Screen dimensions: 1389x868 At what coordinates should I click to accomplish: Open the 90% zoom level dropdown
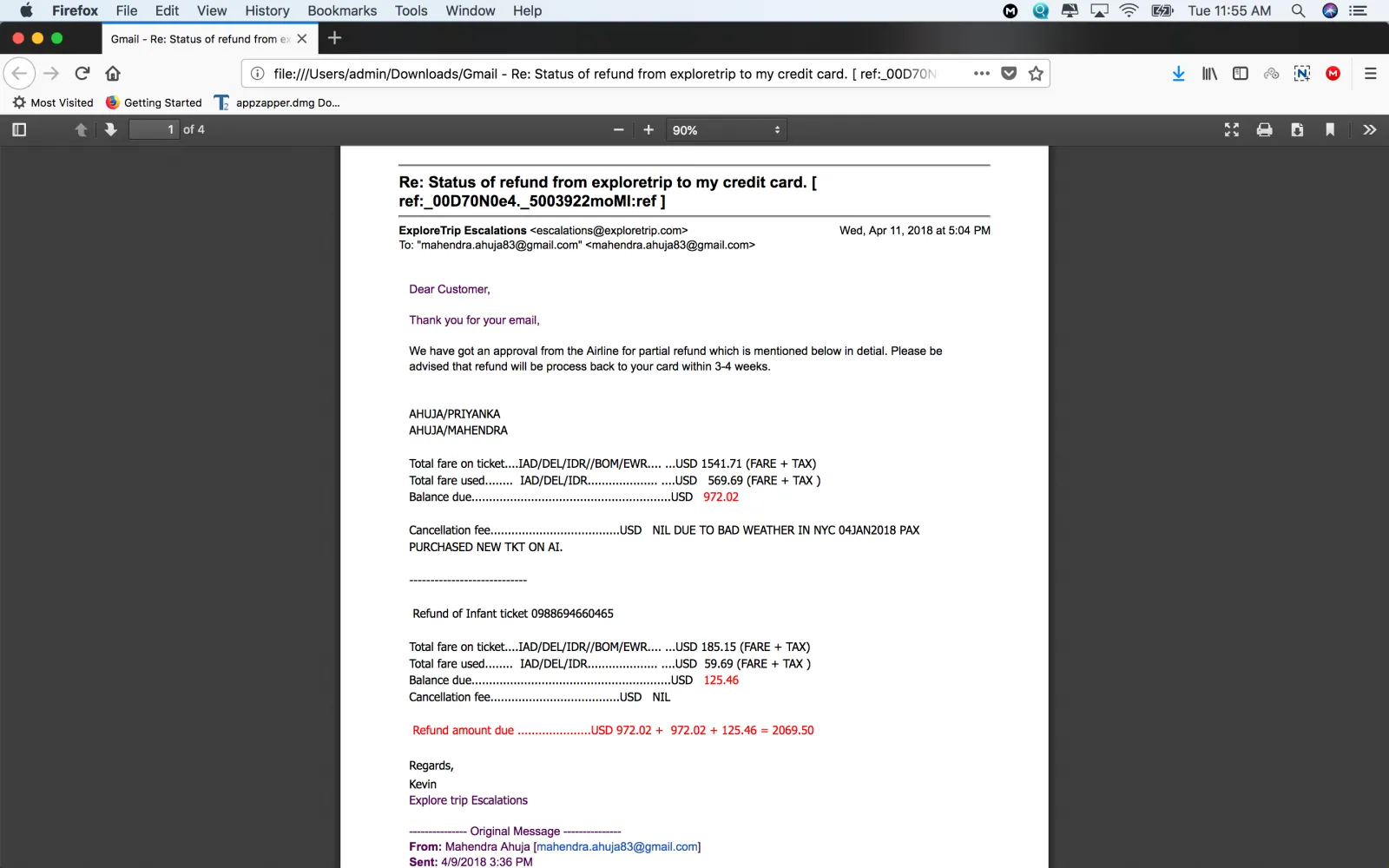726,129
